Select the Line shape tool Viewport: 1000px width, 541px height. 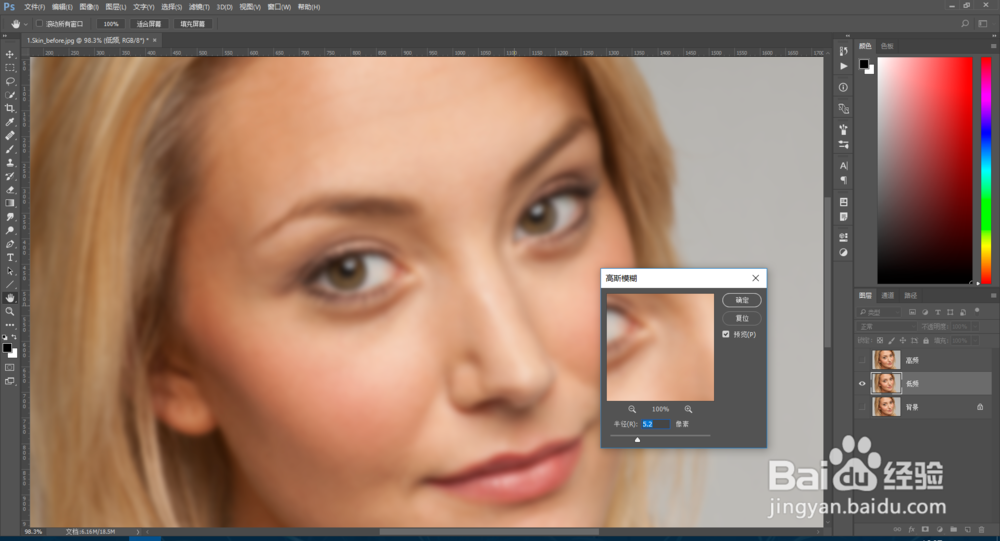click(10, 285)
